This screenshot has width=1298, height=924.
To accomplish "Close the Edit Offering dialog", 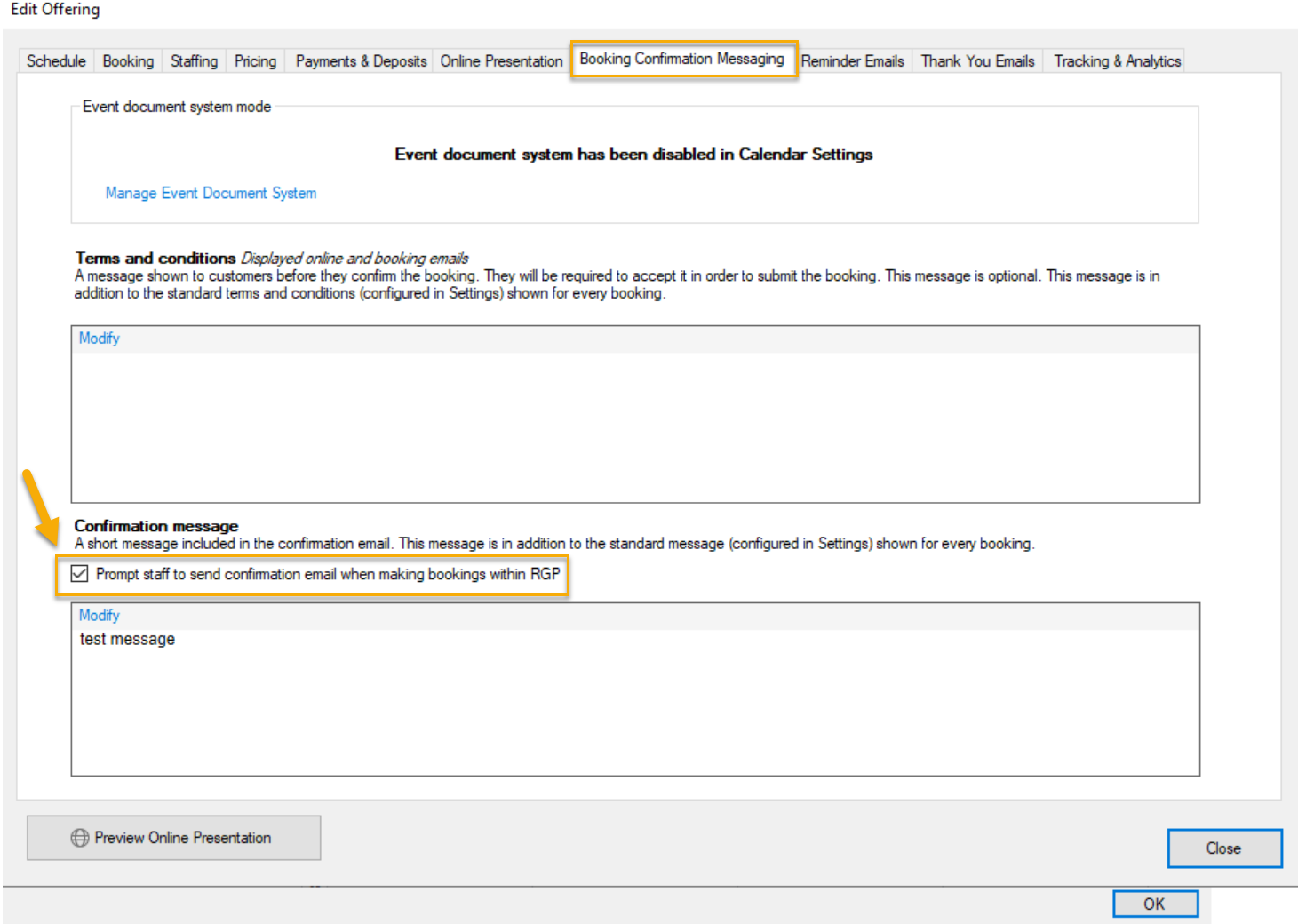I will pos(1224,848).
